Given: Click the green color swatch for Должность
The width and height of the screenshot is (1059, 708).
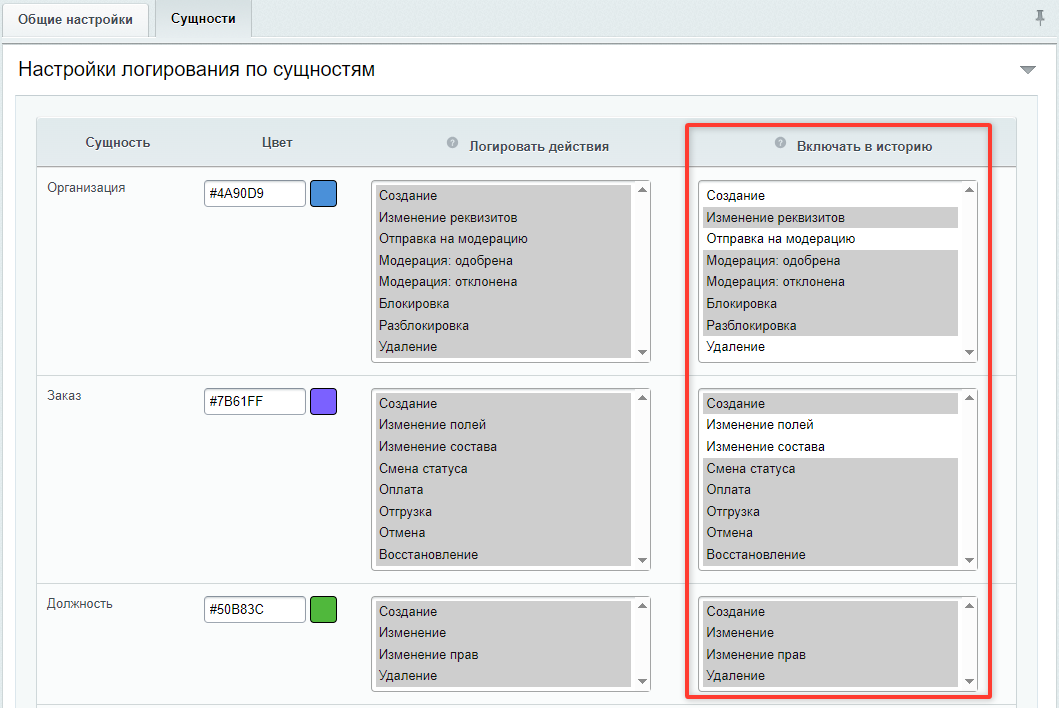Looking at the screenshot, I should click(x=324, y=610).
